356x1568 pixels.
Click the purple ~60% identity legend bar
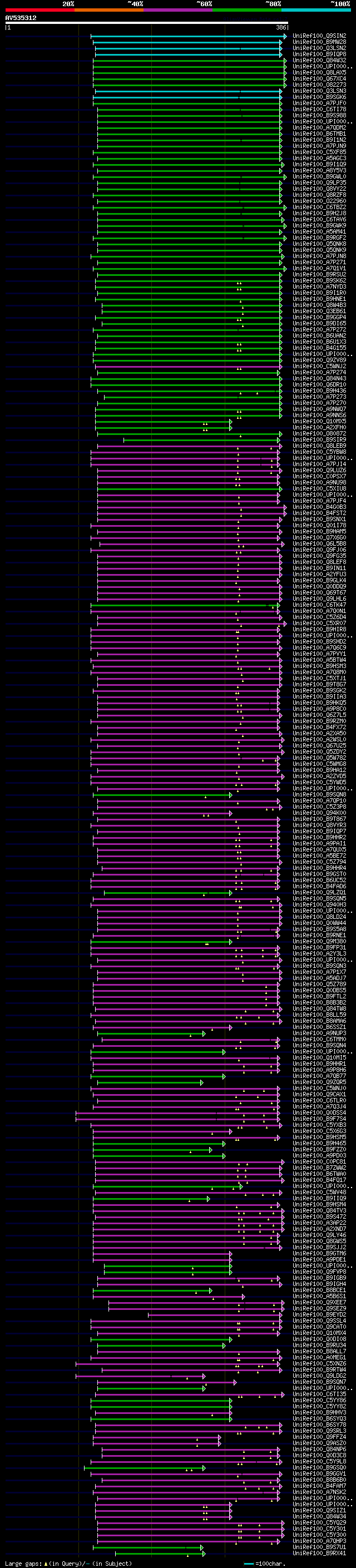pos(177,10)
